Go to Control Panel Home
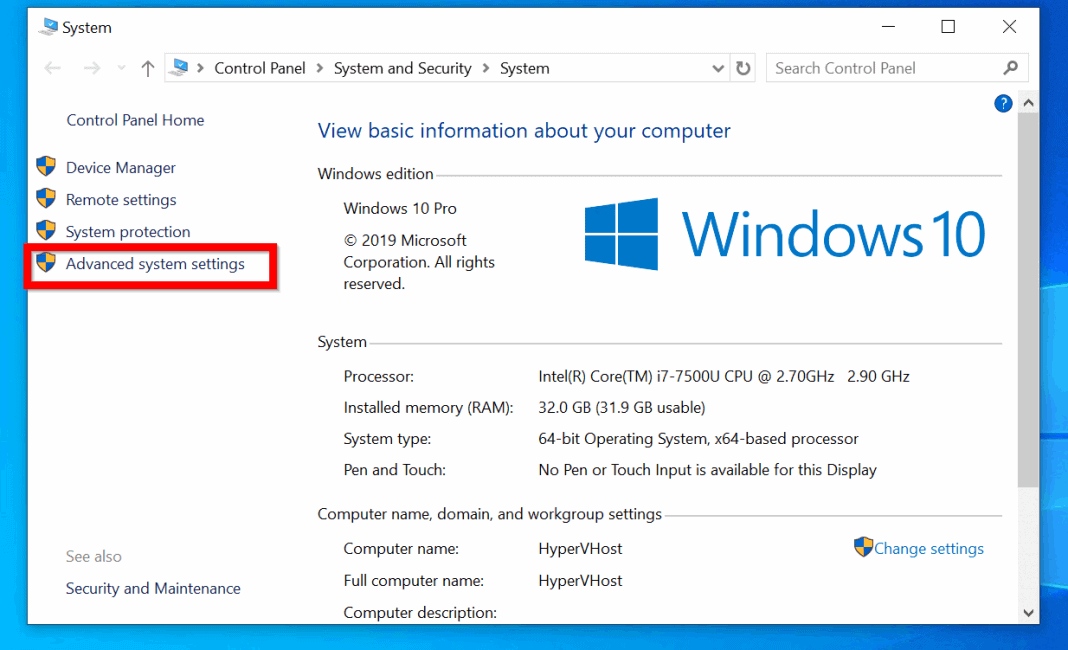The width and height of the screenshot is (1068, 650). click(135, 119)
